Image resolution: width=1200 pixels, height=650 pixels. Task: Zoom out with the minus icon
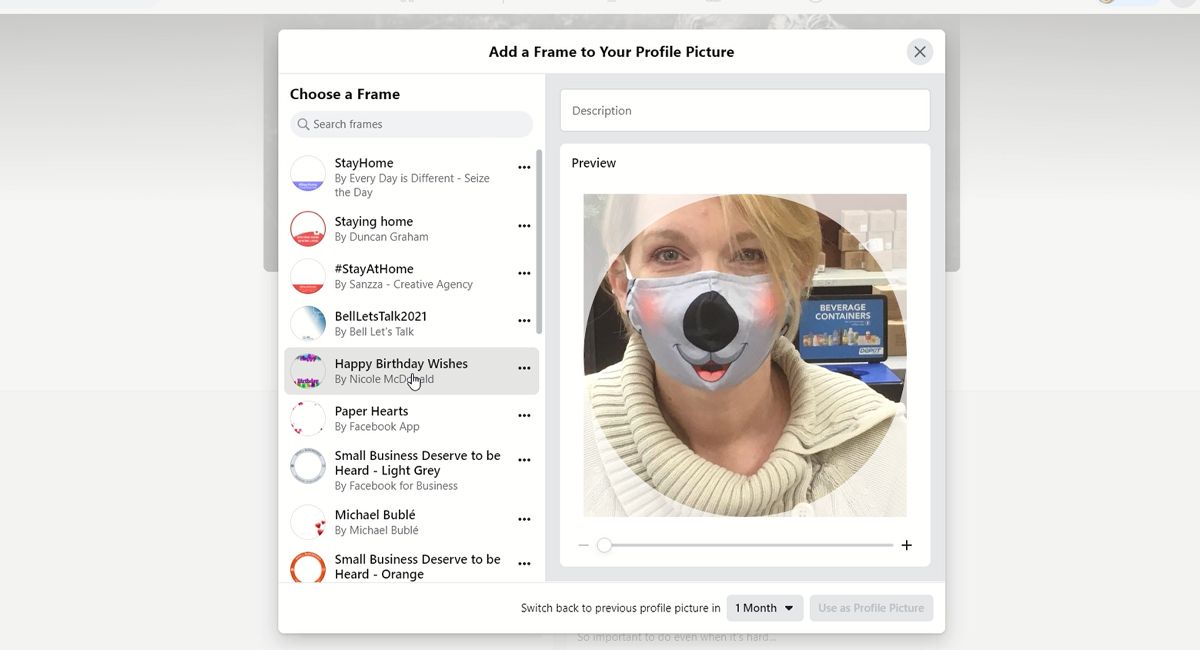(584, 545)
